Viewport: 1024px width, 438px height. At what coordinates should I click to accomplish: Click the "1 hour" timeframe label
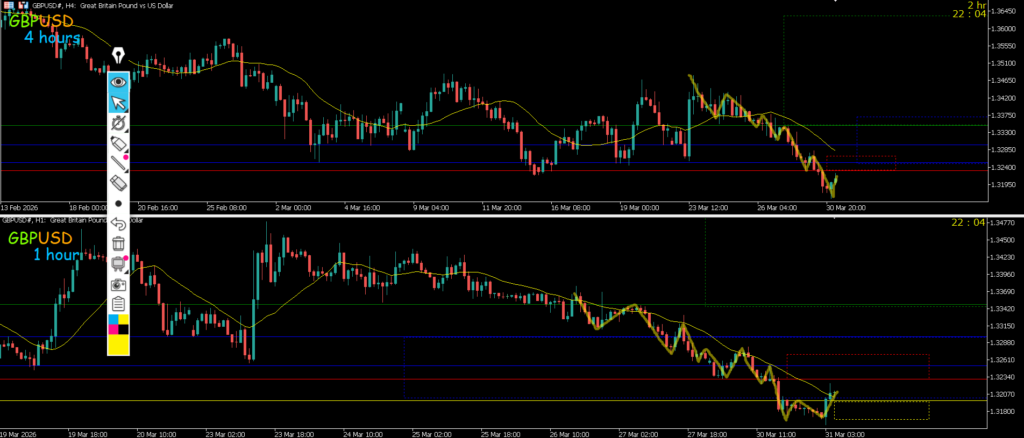(x=56, y=255)
